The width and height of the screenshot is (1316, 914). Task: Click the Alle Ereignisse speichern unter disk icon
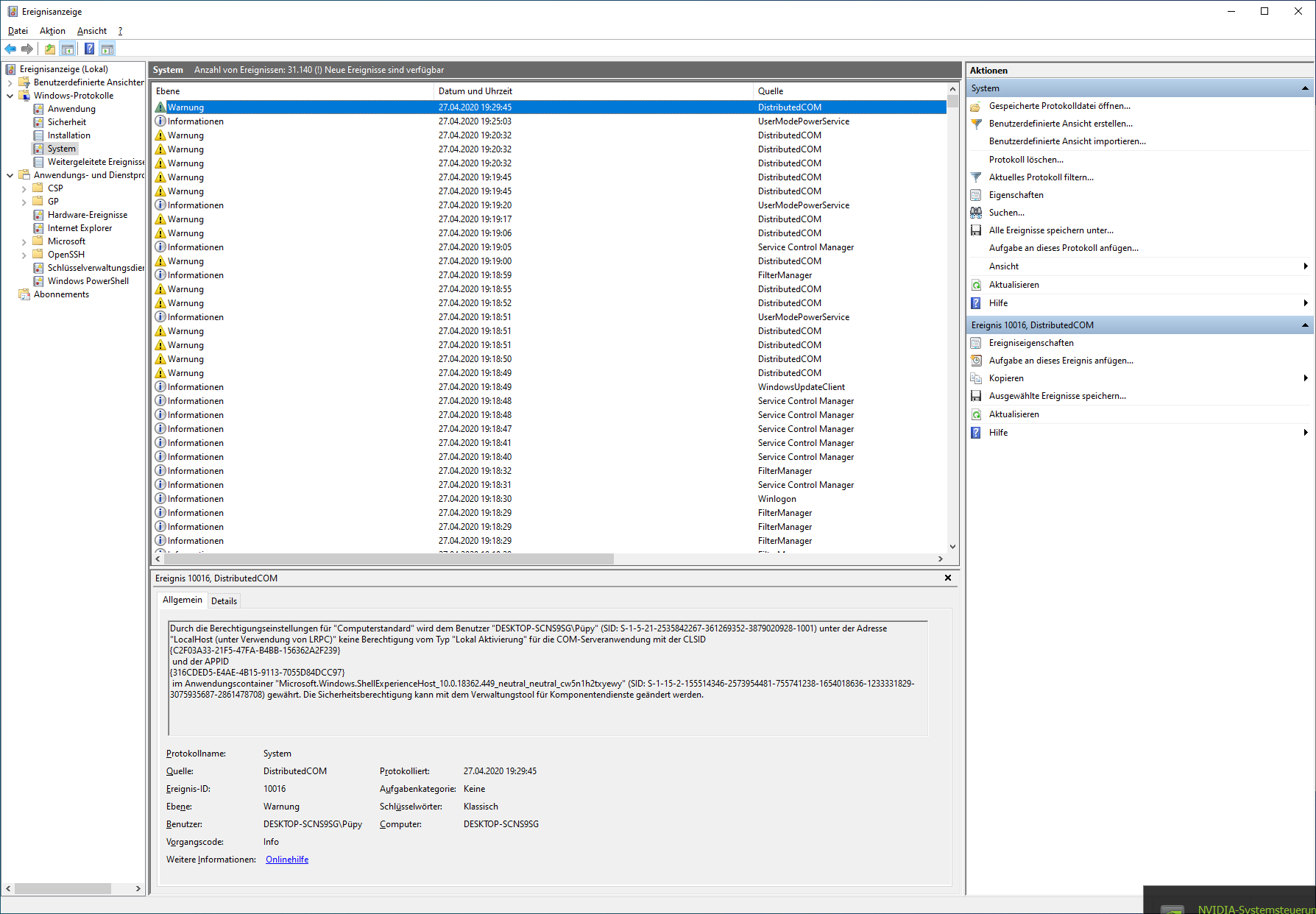click(976, 230)
